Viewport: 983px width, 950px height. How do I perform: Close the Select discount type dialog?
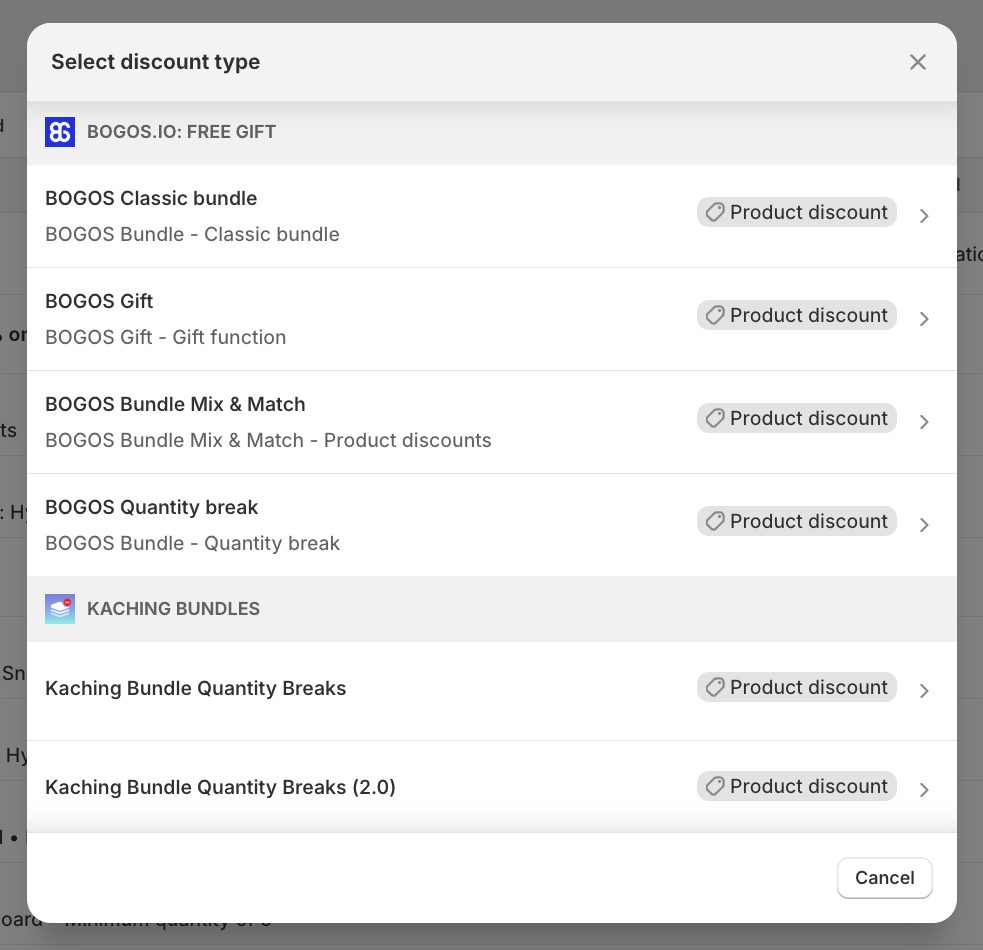pos(917,62)
